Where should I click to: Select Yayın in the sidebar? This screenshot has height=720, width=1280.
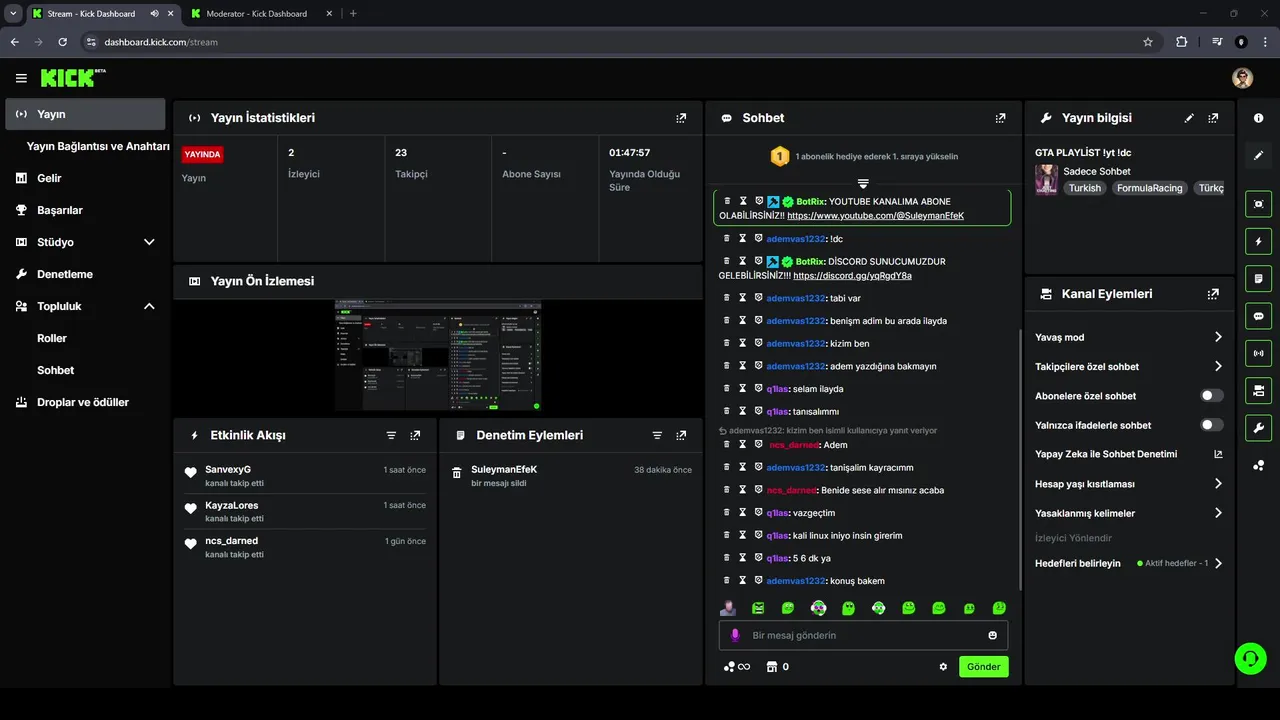[x=85, y=114]
